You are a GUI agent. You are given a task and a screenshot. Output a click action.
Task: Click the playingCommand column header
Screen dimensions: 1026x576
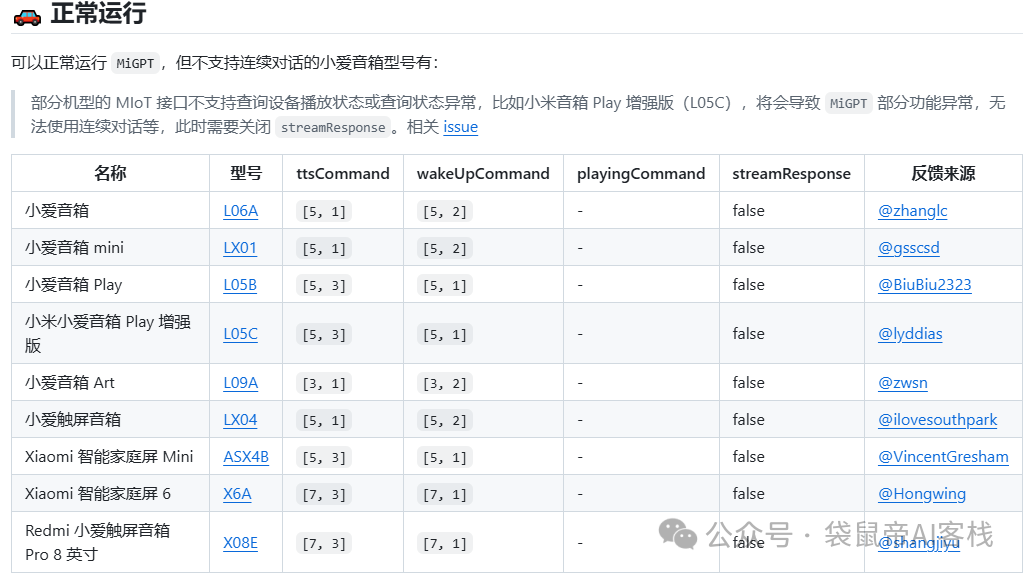coord(641,173)
